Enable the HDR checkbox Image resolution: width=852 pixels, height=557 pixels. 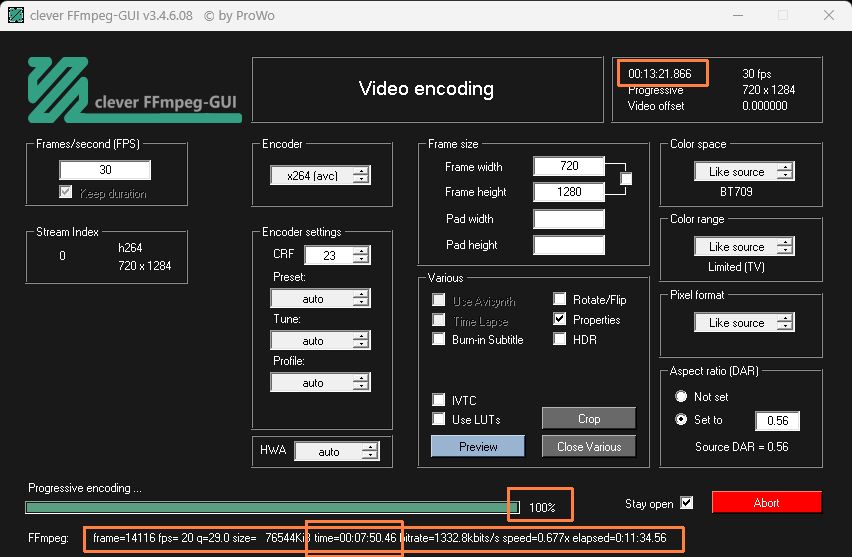click(x=560, y=339)
